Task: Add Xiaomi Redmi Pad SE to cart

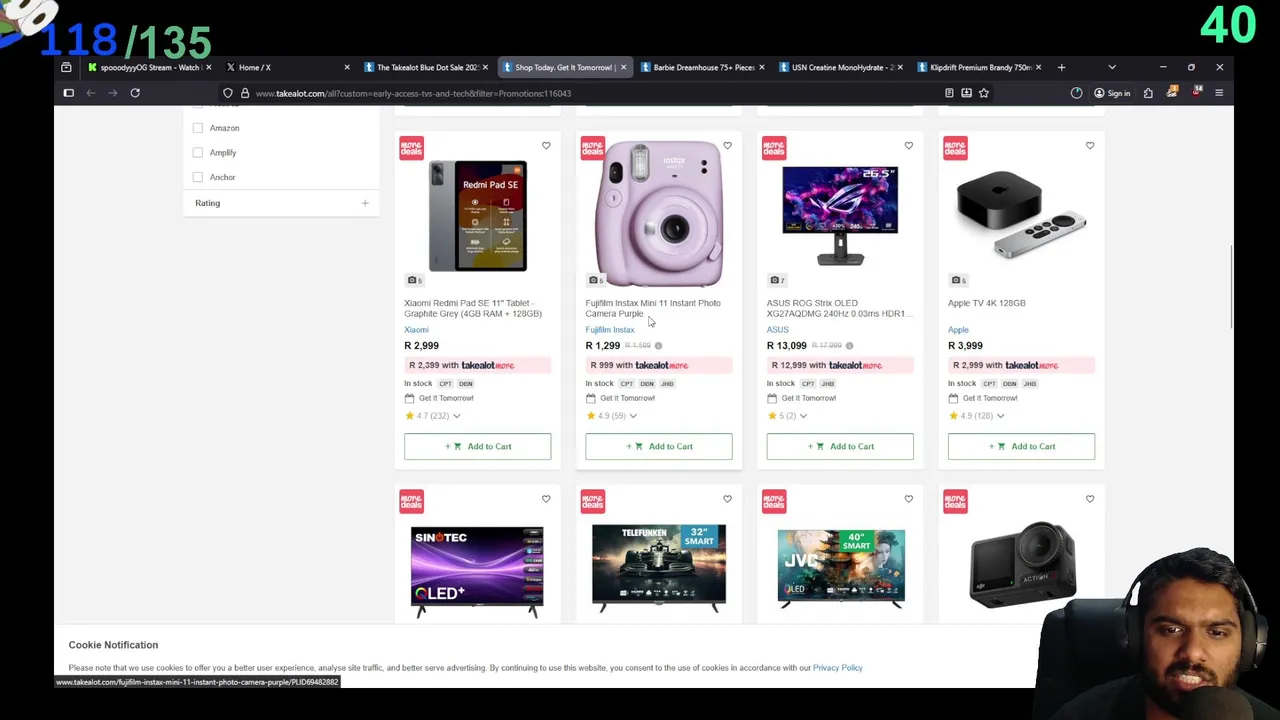Action: point(477,447)
